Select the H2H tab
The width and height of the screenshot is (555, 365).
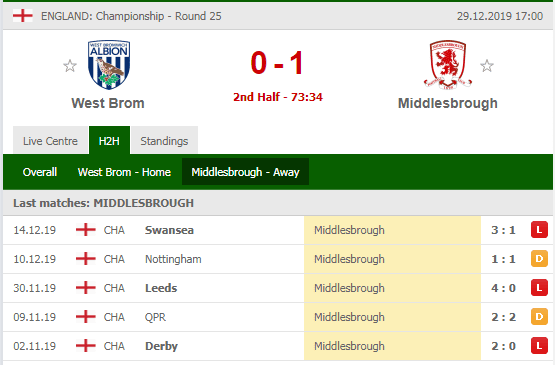tap(109, 141)
